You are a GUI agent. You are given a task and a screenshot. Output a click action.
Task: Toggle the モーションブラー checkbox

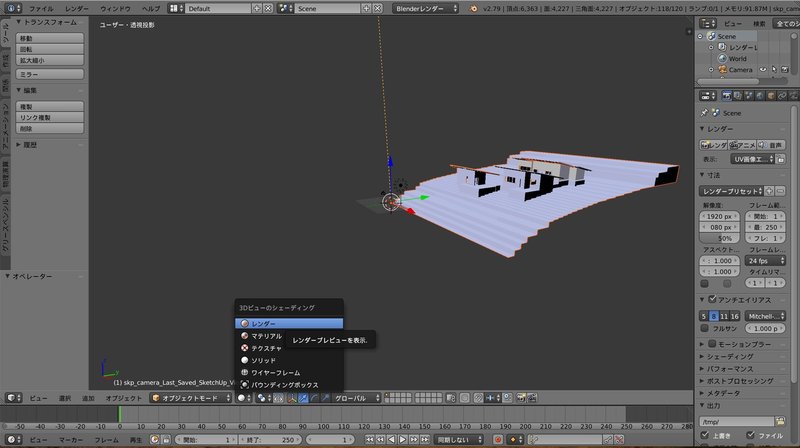[x=712, y=344]
